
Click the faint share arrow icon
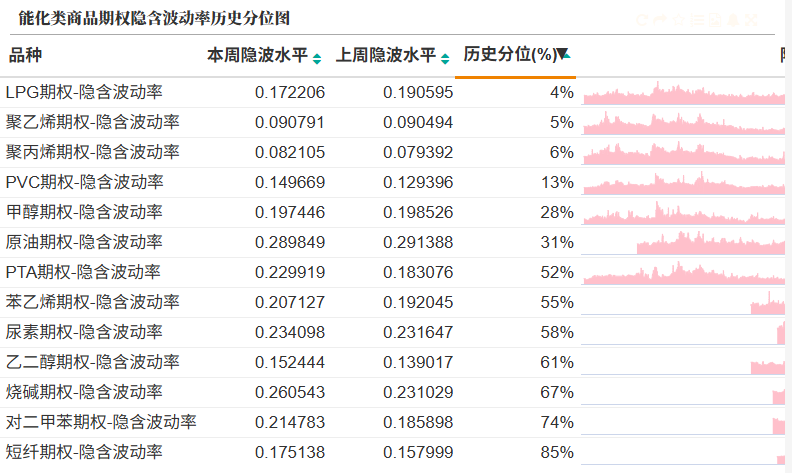click(x=660, y=20)
